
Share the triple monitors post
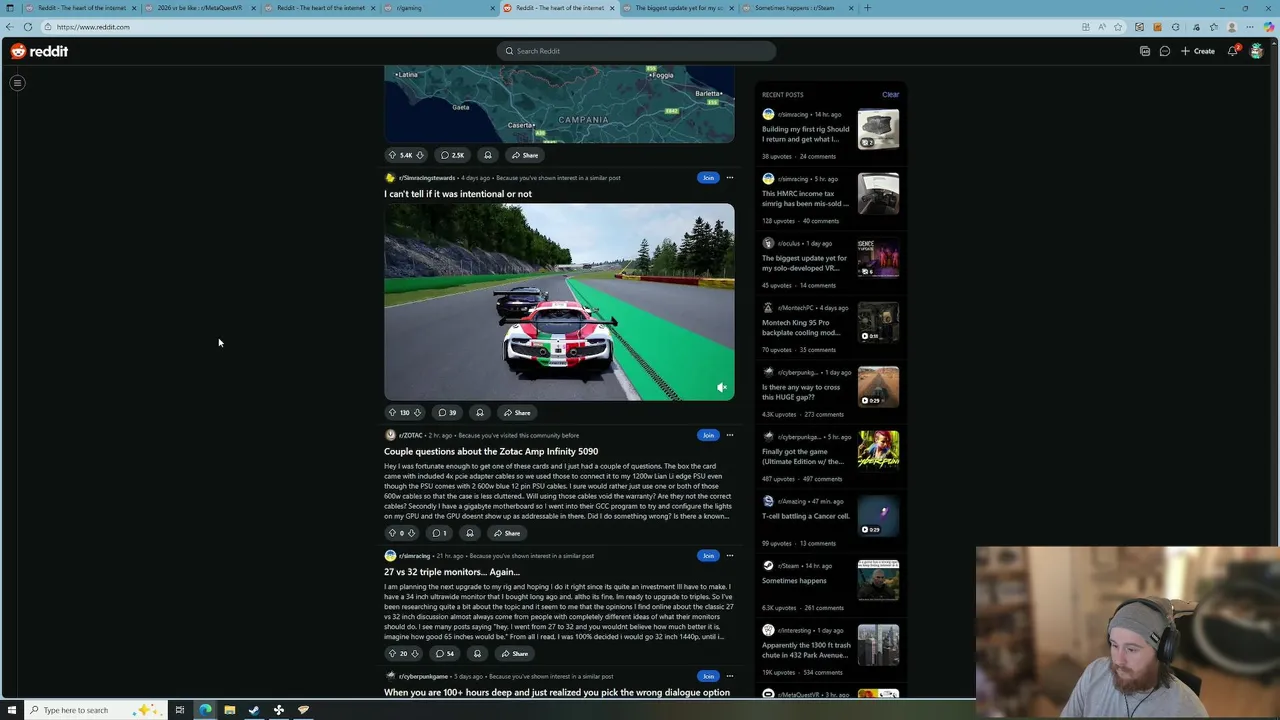[x=515, y=653]
